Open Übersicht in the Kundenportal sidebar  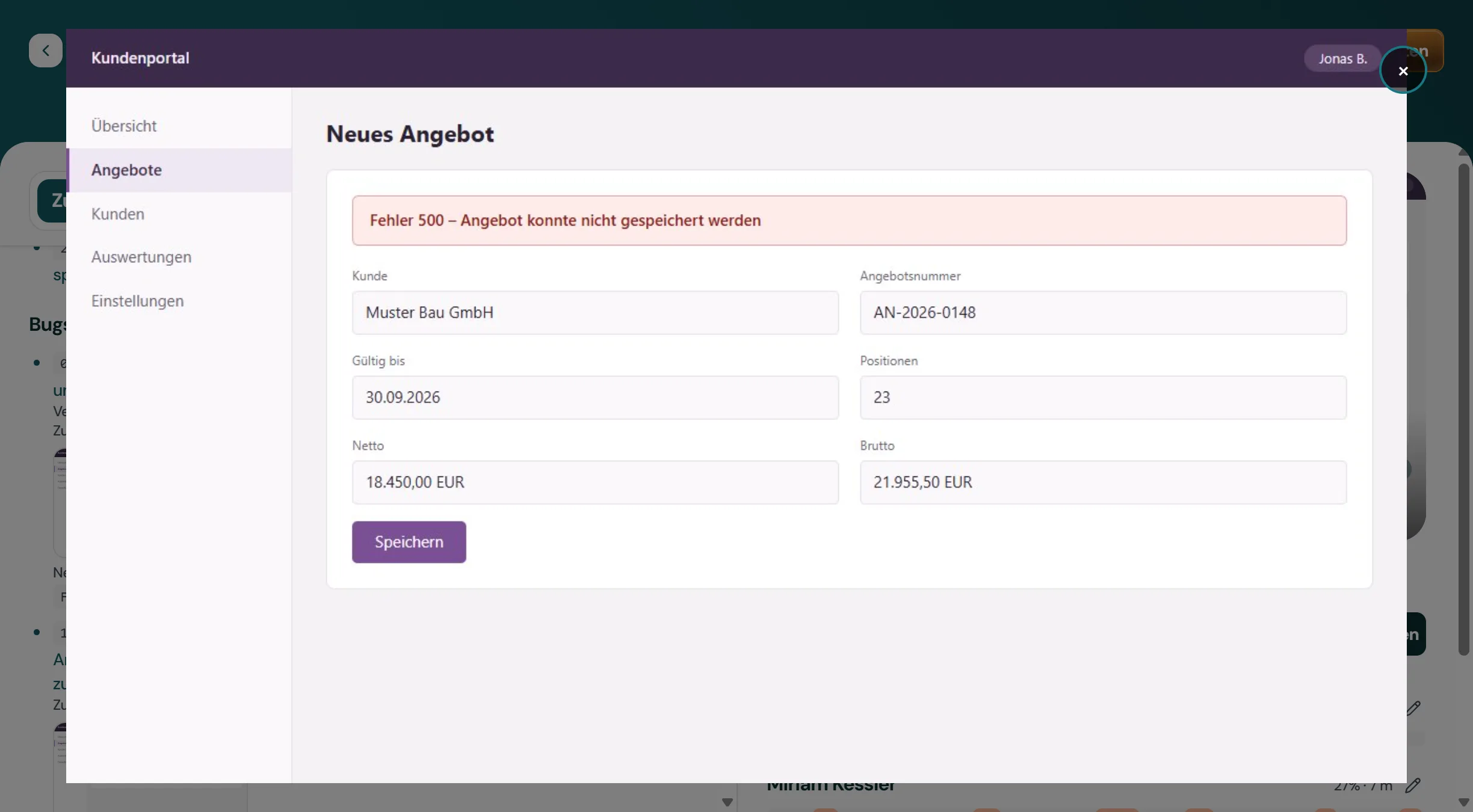(x=179, y=126)
